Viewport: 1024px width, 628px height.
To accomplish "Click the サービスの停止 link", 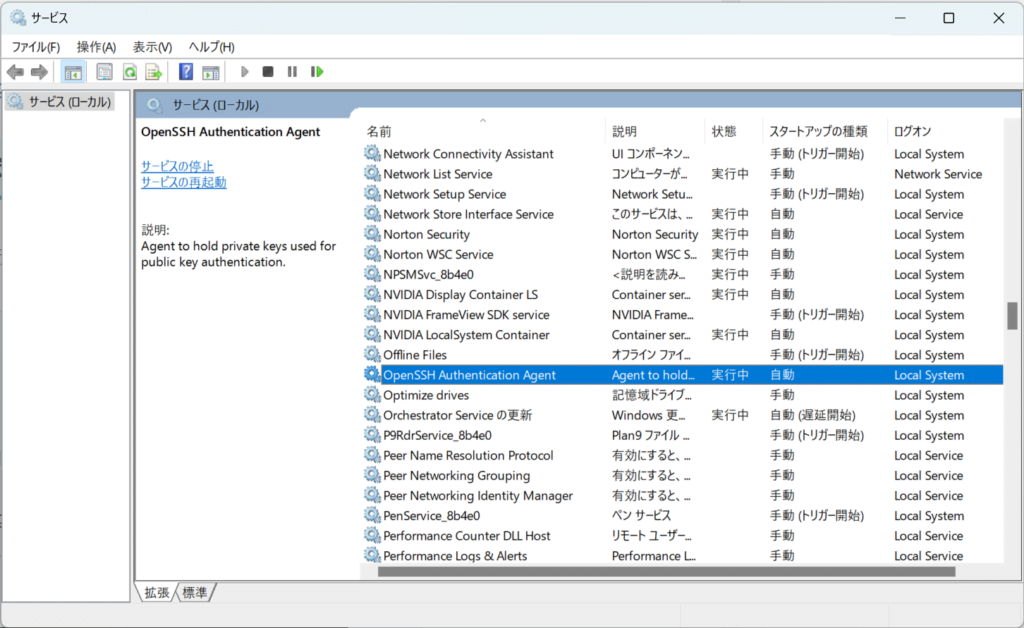I will 177,166.
